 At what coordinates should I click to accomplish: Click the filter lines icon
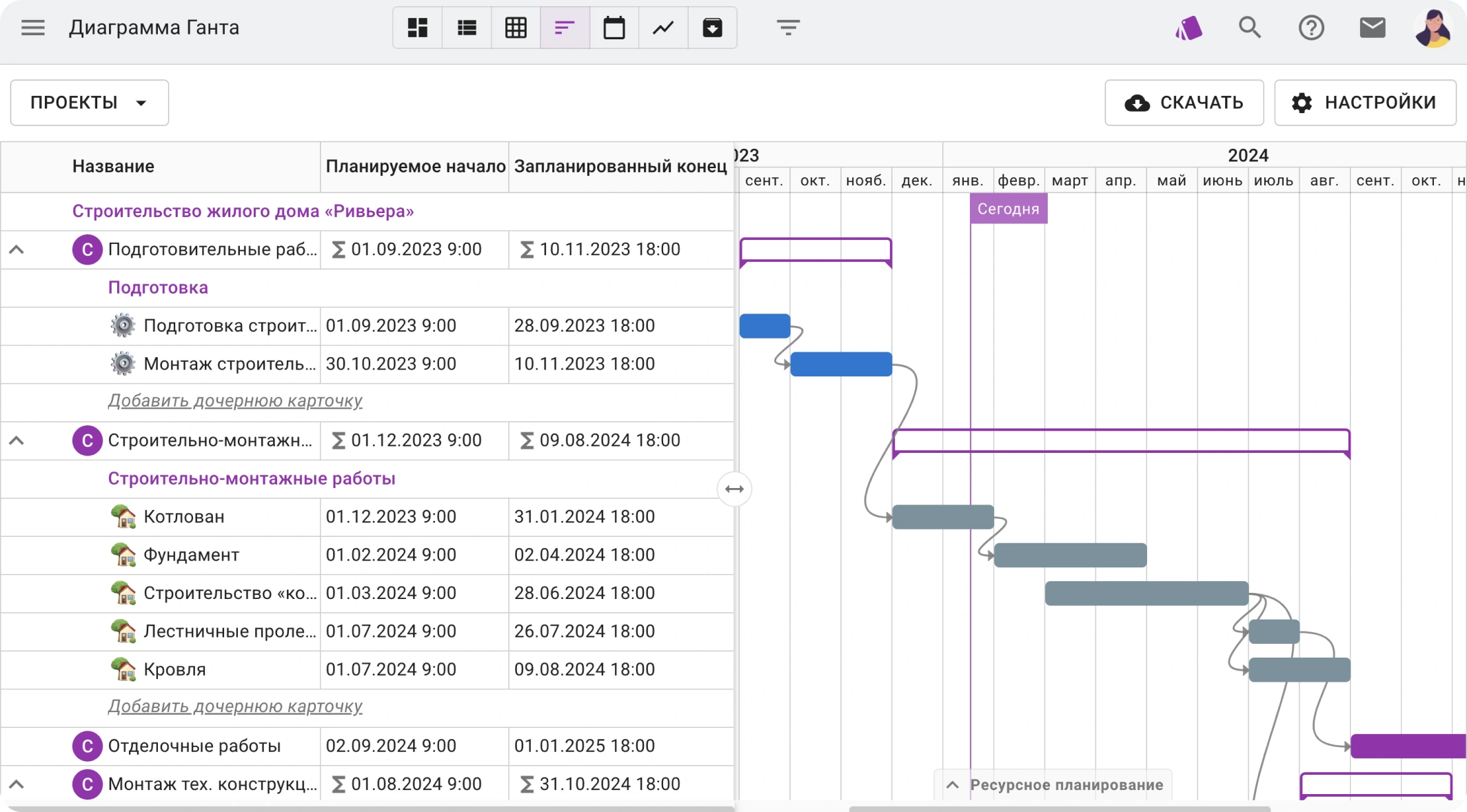coord(788,28)
